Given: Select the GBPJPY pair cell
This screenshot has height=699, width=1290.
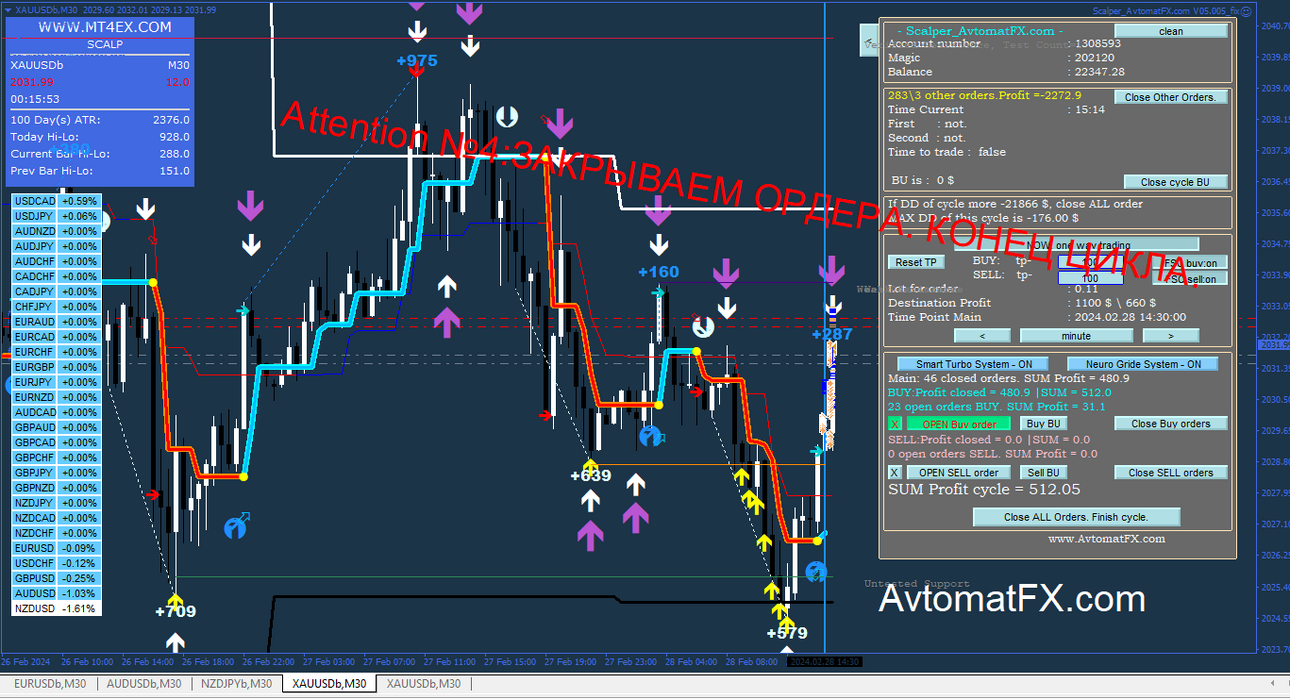Looking at the screenshot, I should [34, 472].
